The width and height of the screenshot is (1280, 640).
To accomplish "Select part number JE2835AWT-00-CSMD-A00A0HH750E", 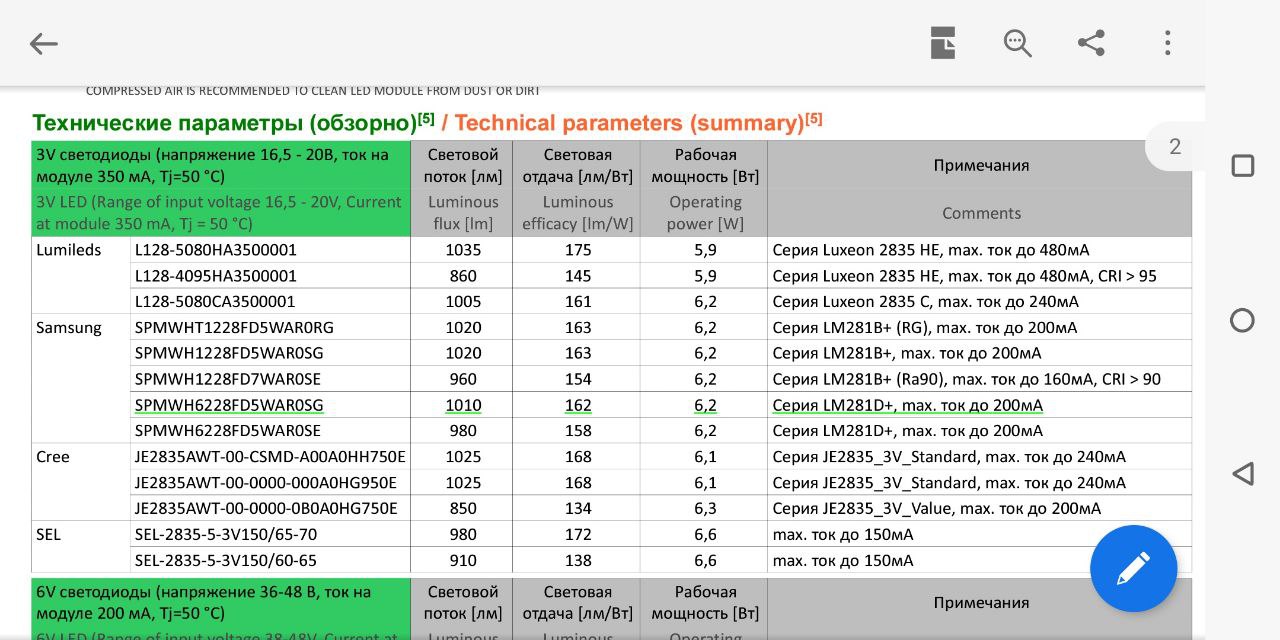I will click(270, 457).
